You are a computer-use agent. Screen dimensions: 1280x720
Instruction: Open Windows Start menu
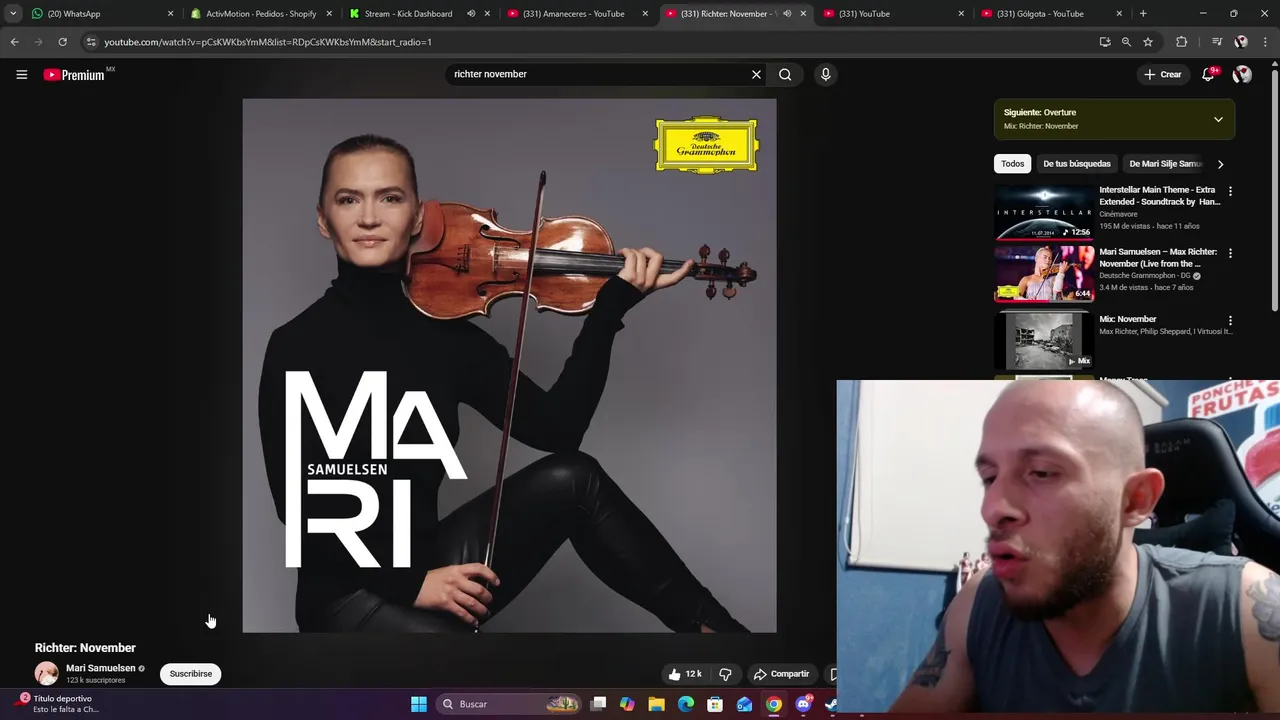point(419,704)
